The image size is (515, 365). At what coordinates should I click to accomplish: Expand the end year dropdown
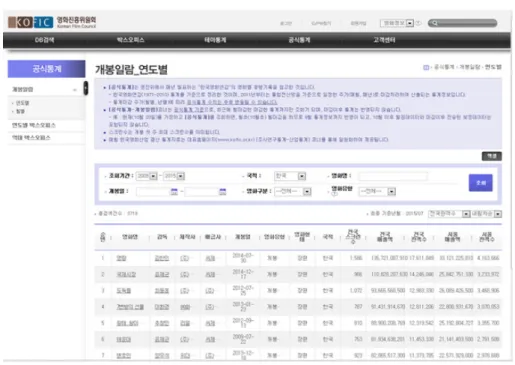coord(181,176)
